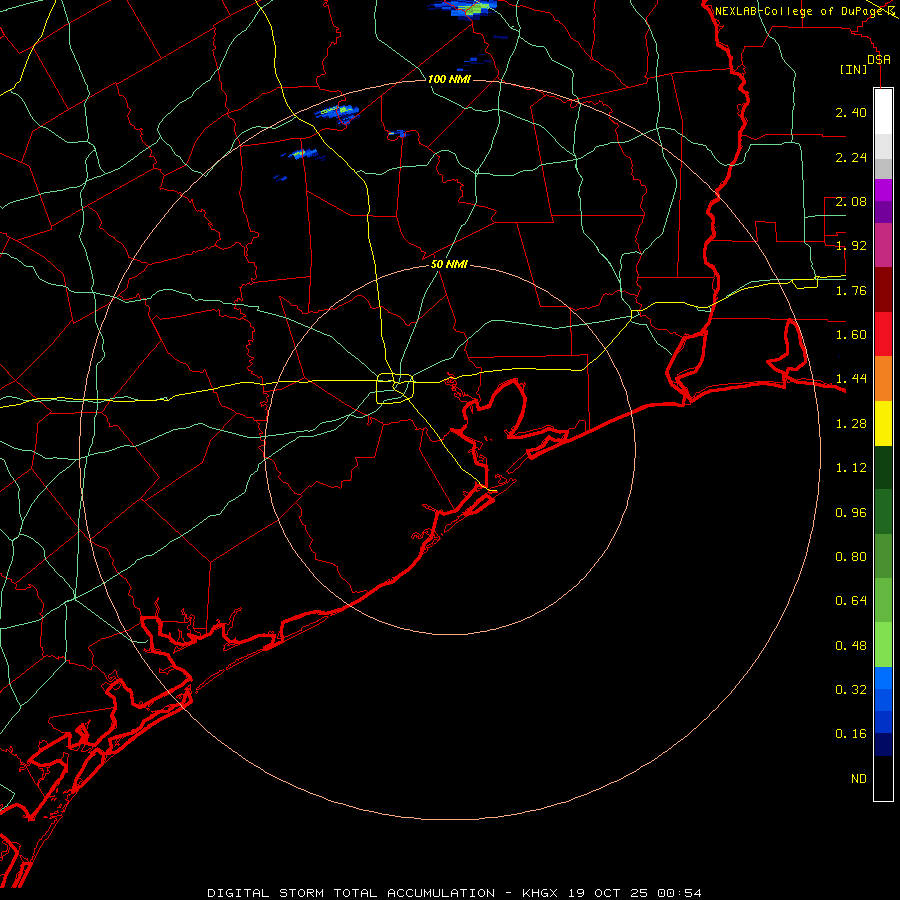900x900 pixels.
Task: Pick the bright red swatch beside 1.60
Action: (x=883, y=334)
